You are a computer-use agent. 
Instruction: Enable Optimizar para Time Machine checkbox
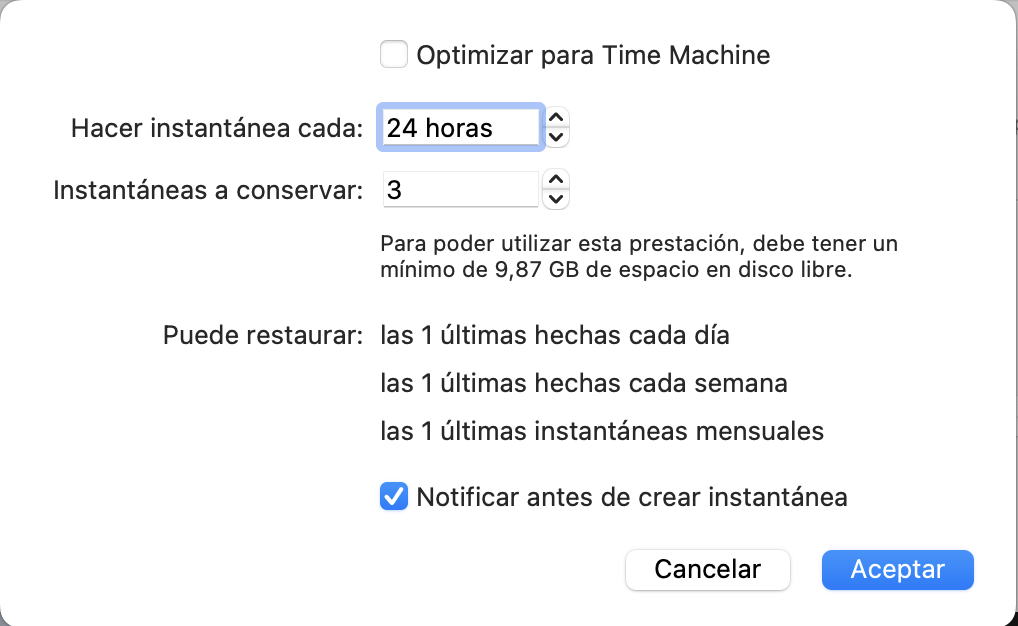point(394,54)
